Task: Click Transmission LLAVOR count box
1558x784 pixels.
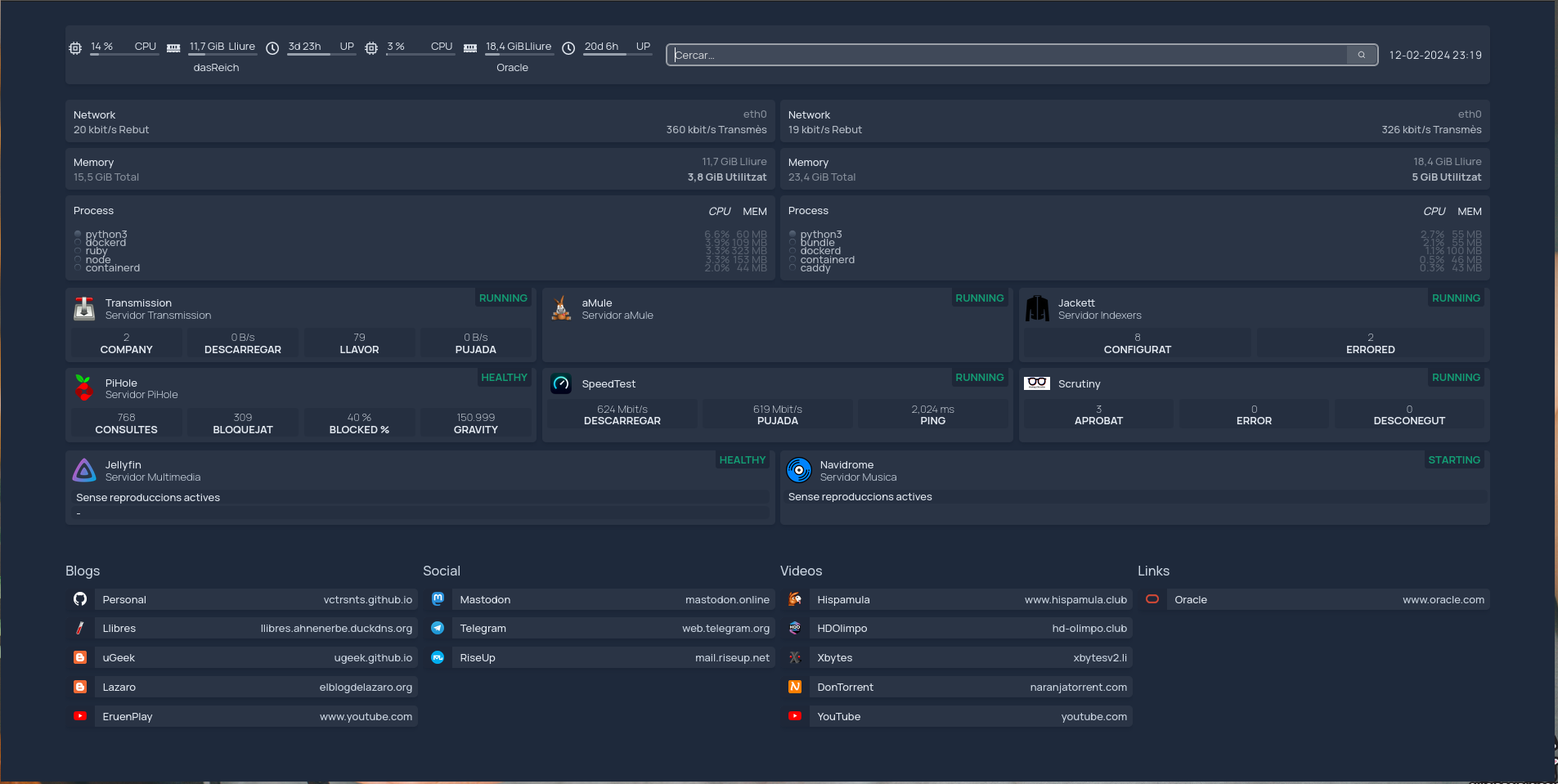Action: pos(360,343)
